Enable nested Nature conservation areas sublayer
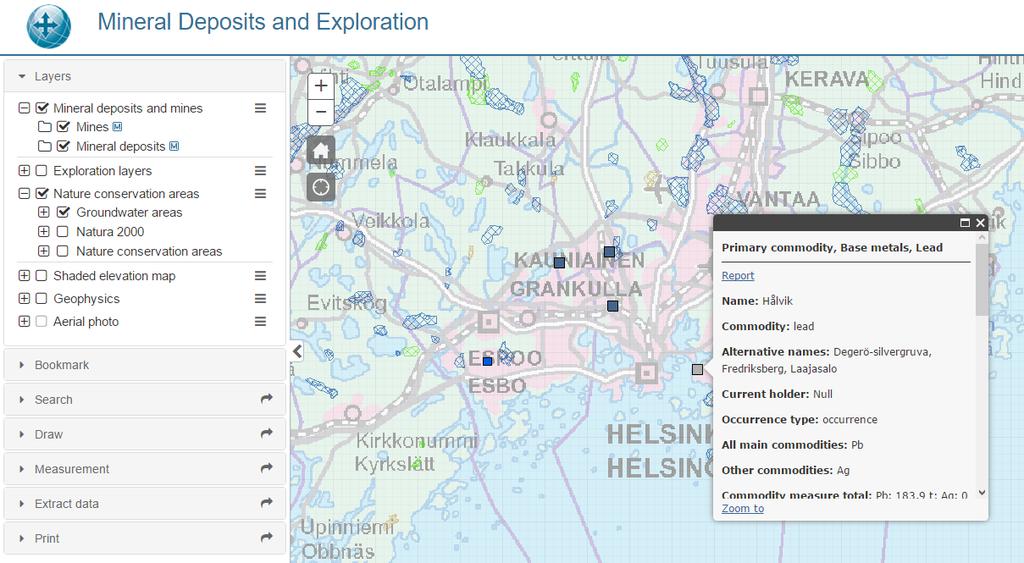 pyautogui.click(x=63, y=251)
